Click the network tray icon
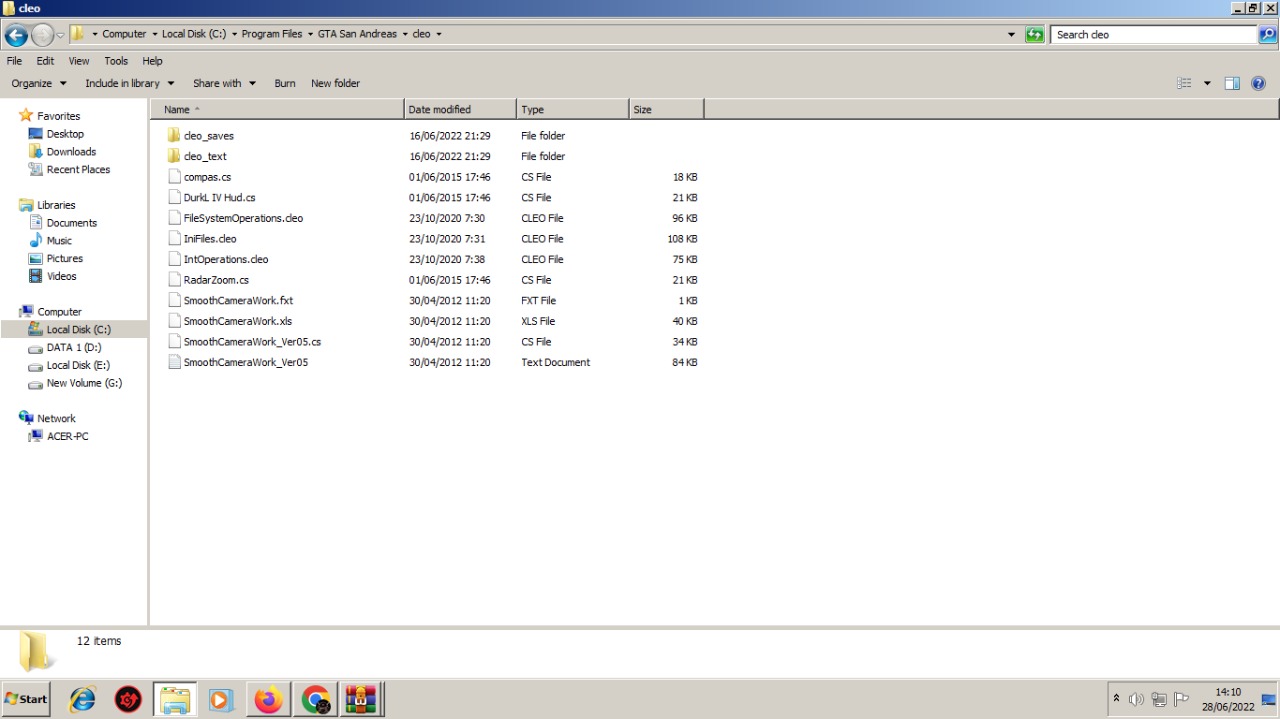Viewport: 1280px width, 719px height. (1159, 699)
